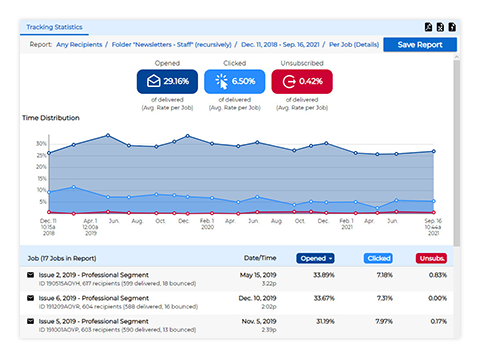Viewport: 480px width, 360px height.
Task: Click the exit-arrow icon in Unsubscribed tile
Action: tap(289, 81)
